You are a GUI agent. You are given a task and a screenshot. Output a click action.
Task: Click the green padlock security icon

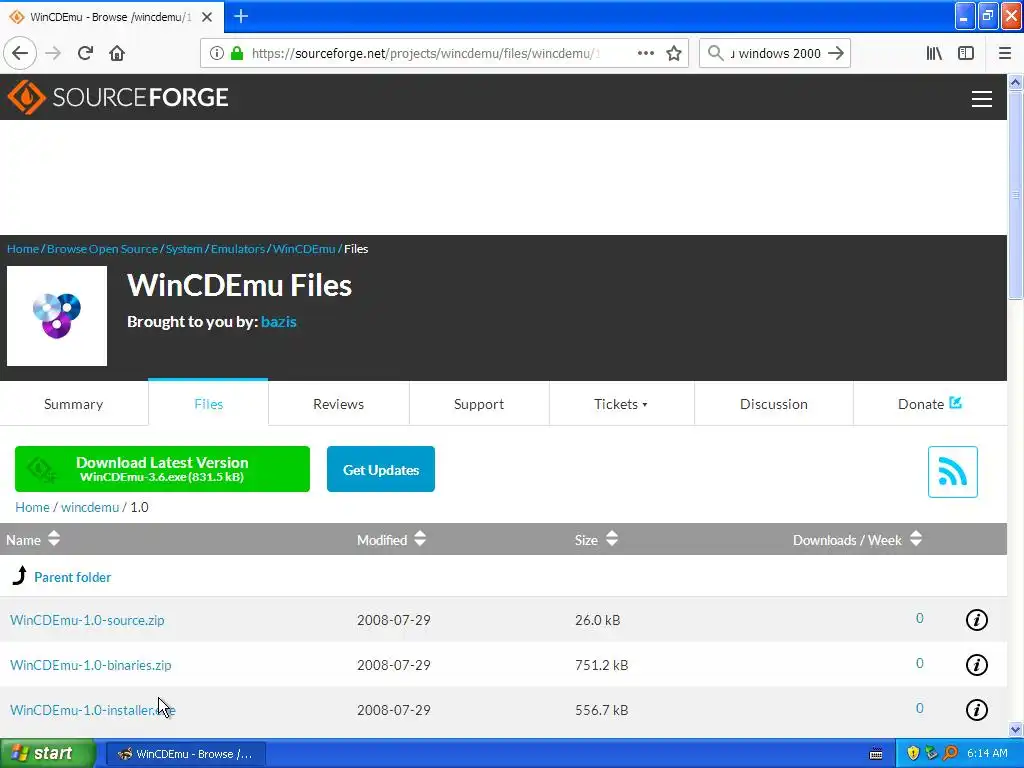236,53
